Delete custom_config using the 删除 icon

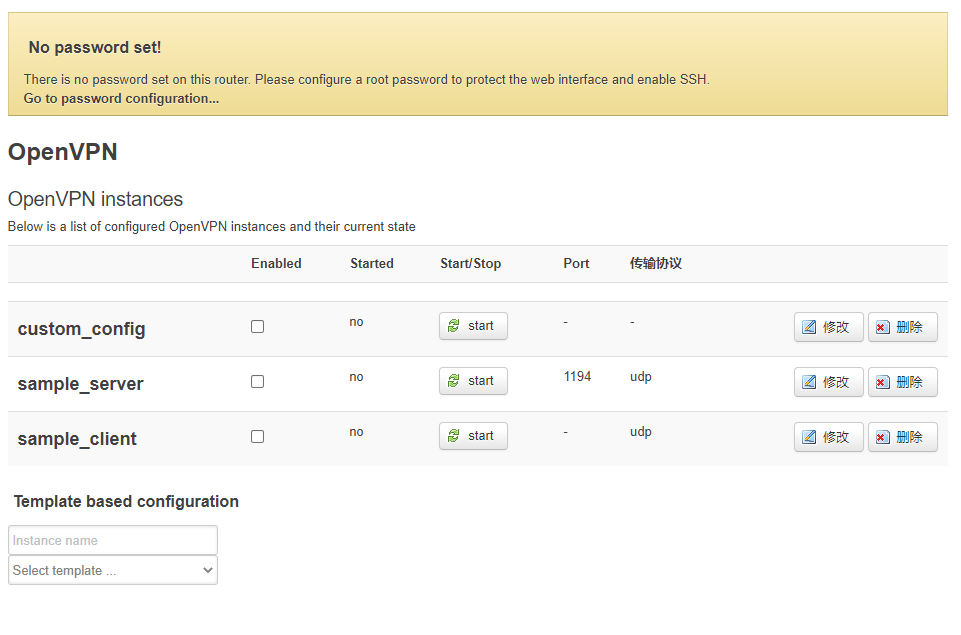click(901, 326)
